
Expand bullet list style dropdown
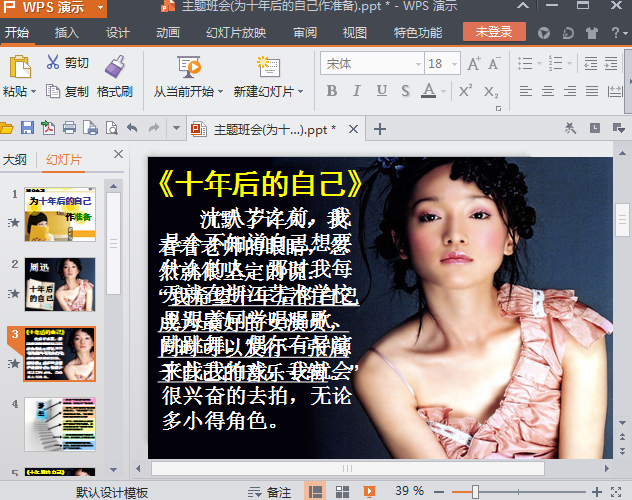point(539,63)
